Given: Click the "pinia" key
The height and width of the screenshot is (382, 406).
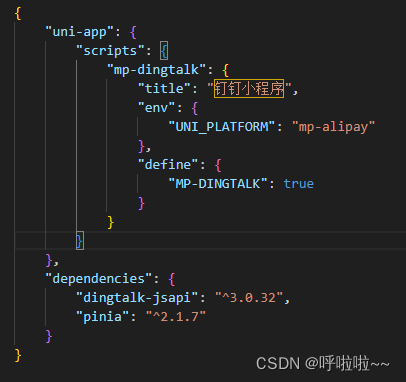Looking at the screenshot, I should click(x=103, y=317).
